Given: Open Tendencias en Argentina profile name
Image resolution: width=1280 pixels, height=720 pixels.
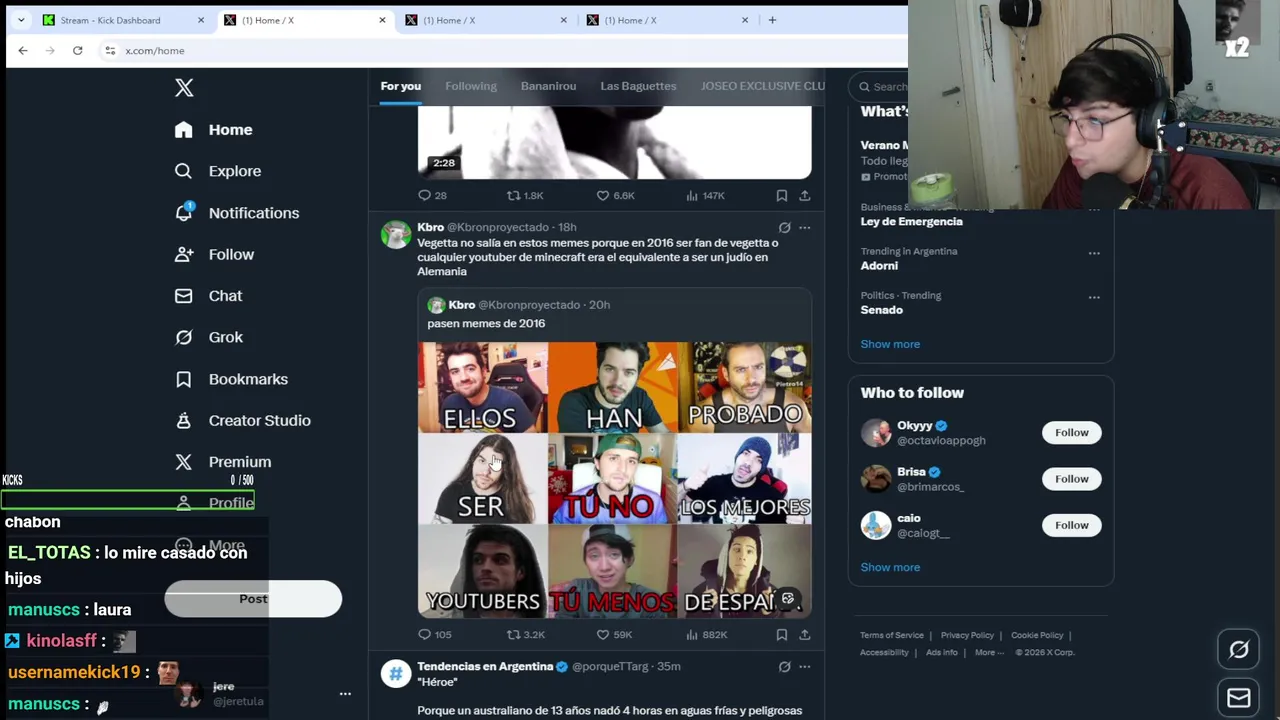Looking at the screenshot, I should click(x=485, y=667).
